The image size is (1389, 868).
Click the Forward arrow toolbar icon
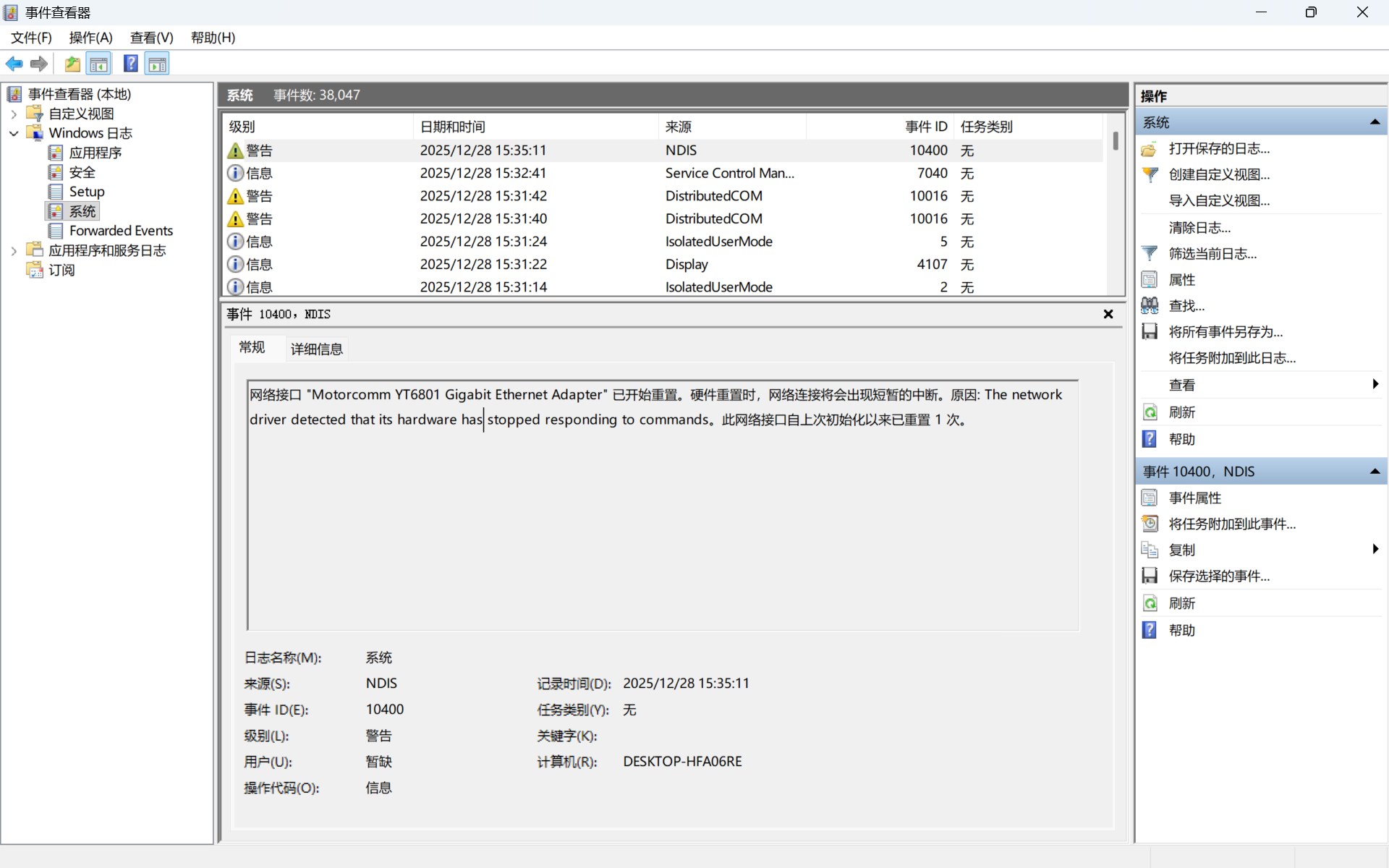[x=39, y=64]
